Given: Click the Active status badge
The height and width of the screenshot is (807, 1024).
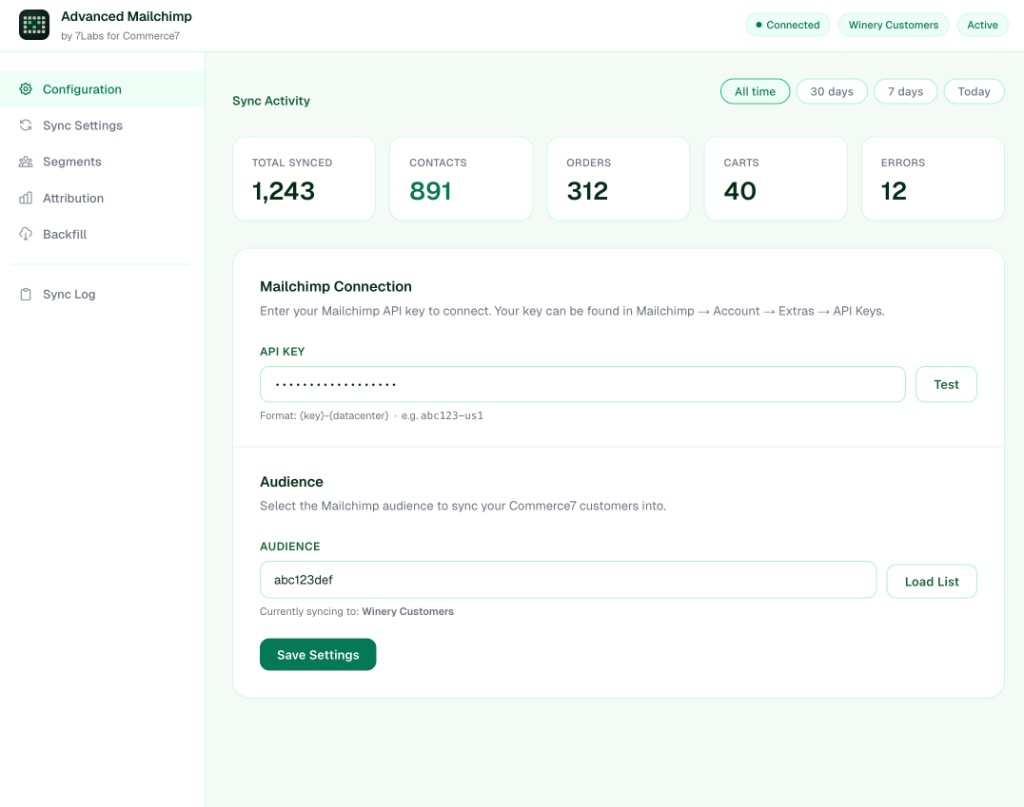Looking at the screenshot, I should tap(982, 25).
